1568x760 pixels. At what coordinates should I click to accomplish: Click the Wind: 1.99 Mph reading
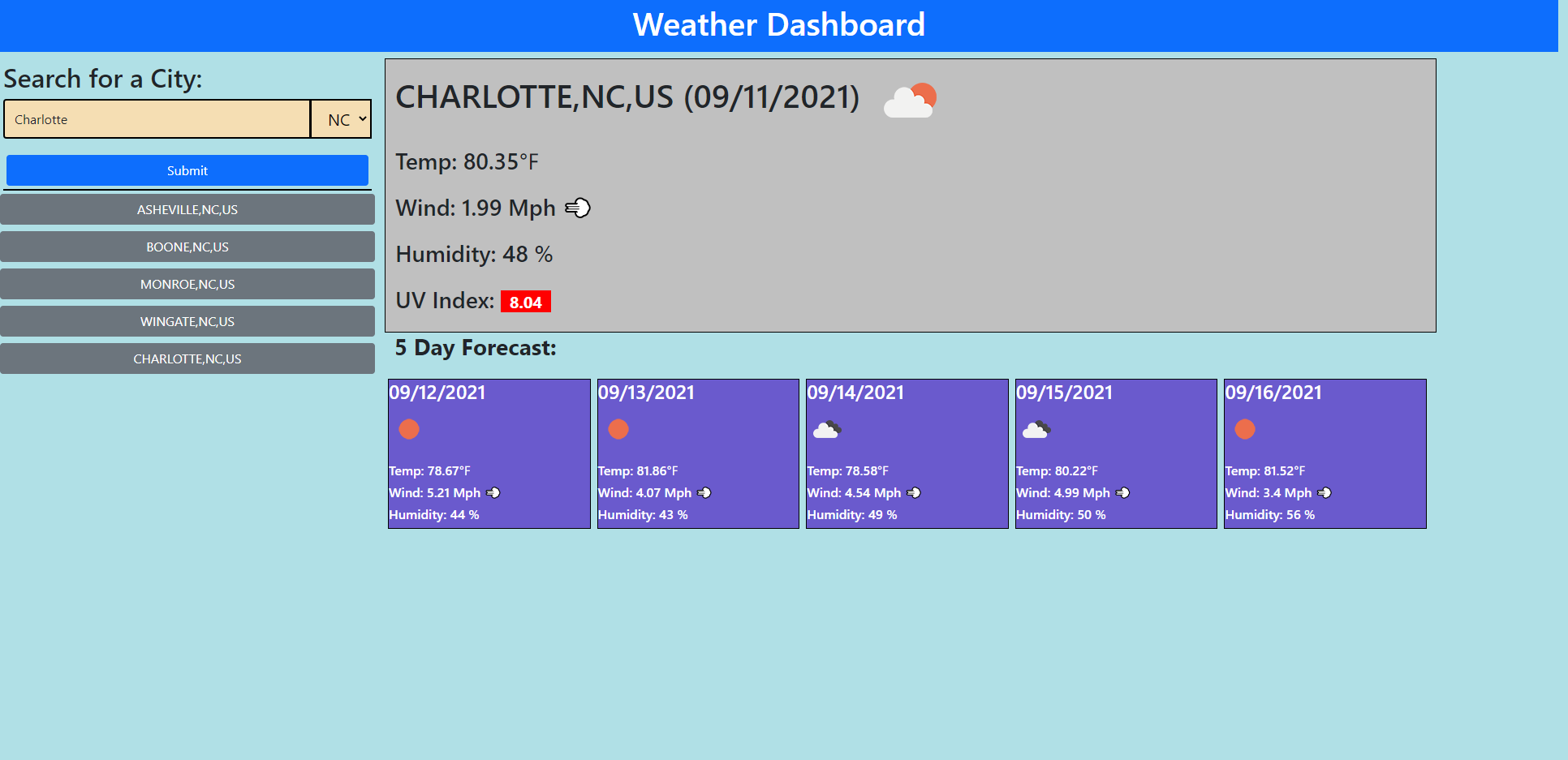pyautogui.click(x=476, y=208)
